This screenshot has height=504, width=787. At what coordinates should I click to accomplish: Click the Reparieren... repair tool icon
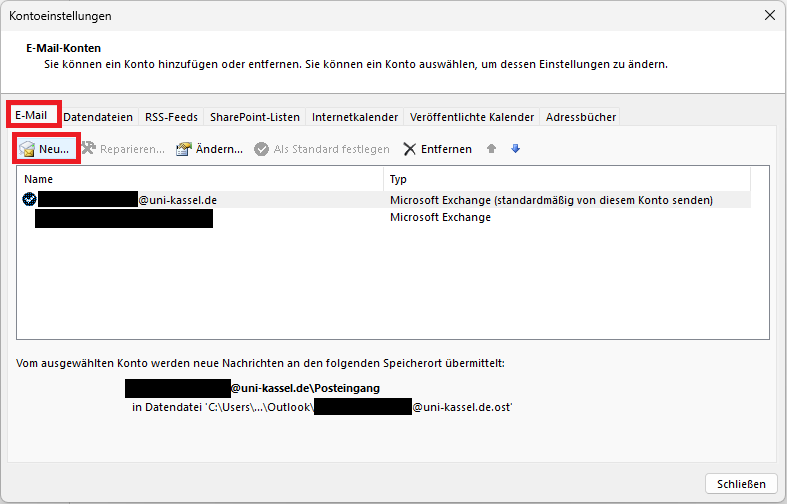89,149
